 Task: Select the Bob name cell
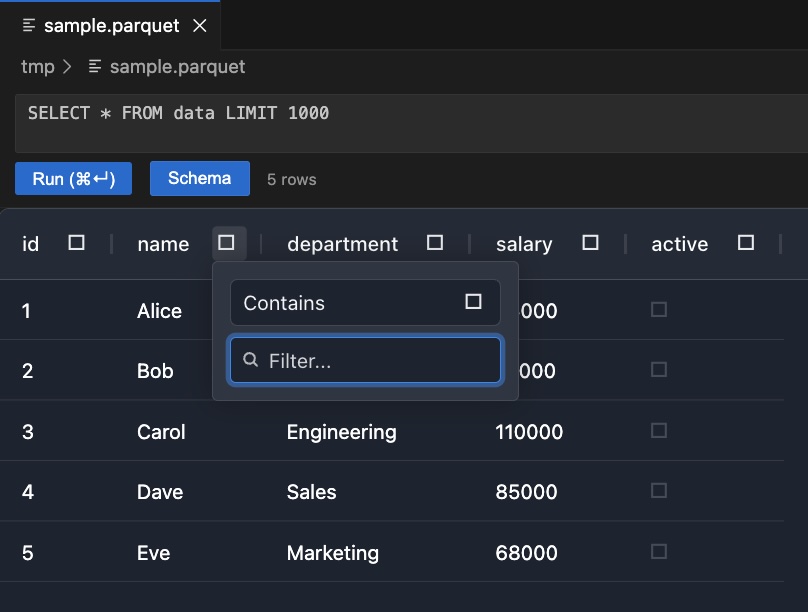(x=155, y=370)
